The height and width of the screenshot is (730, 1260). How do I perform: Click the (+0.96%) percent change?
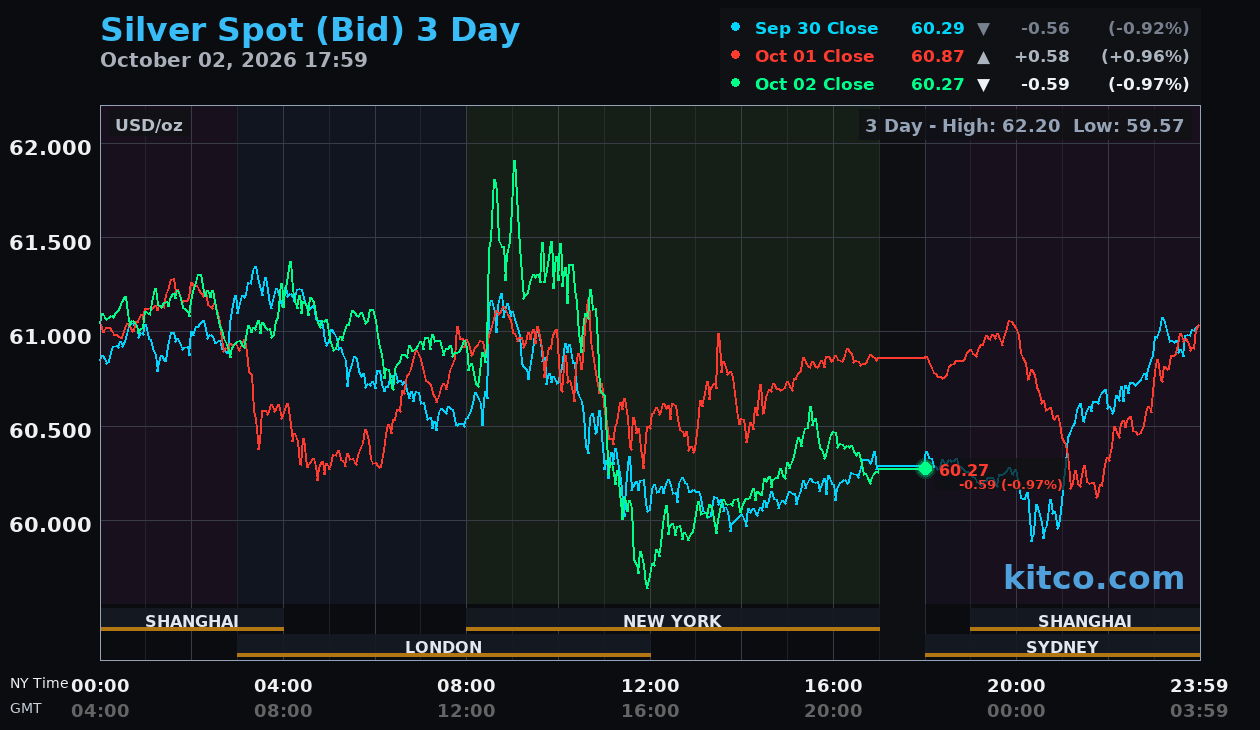tap(1146, 57)
